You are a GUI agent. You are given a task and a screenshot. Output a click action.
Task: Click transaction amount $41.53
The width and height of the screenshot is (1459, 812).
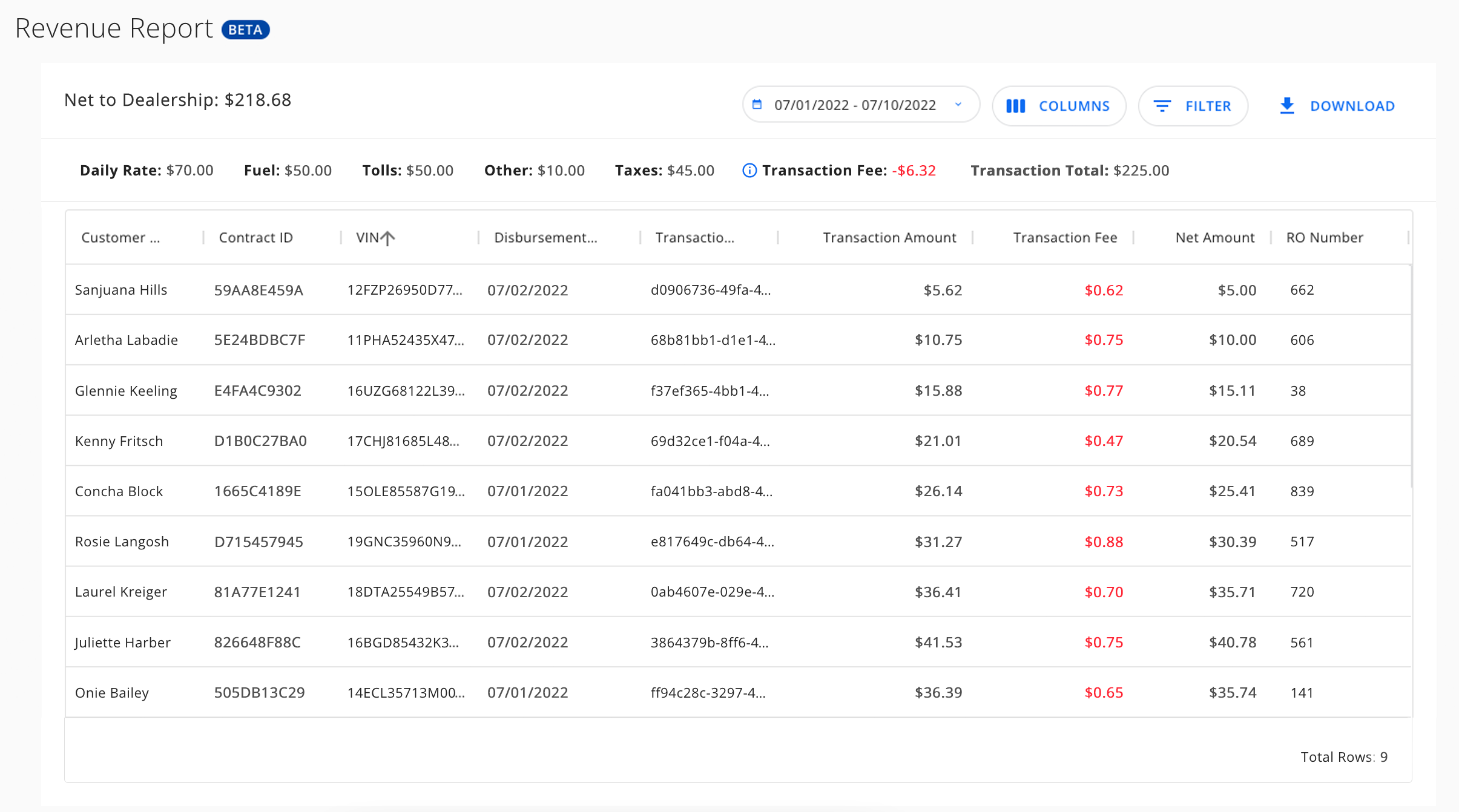pos(938,643)
